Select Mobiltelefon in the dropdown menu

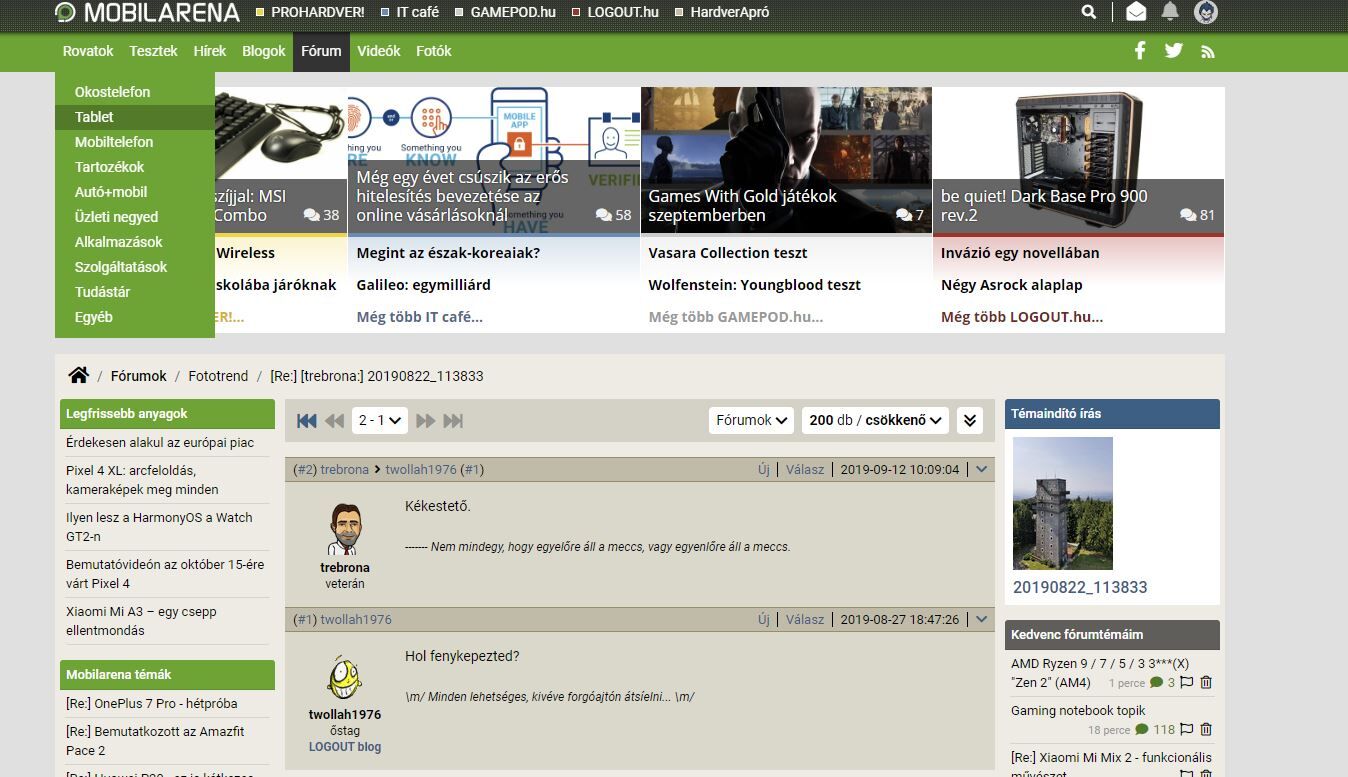(135, 142)
